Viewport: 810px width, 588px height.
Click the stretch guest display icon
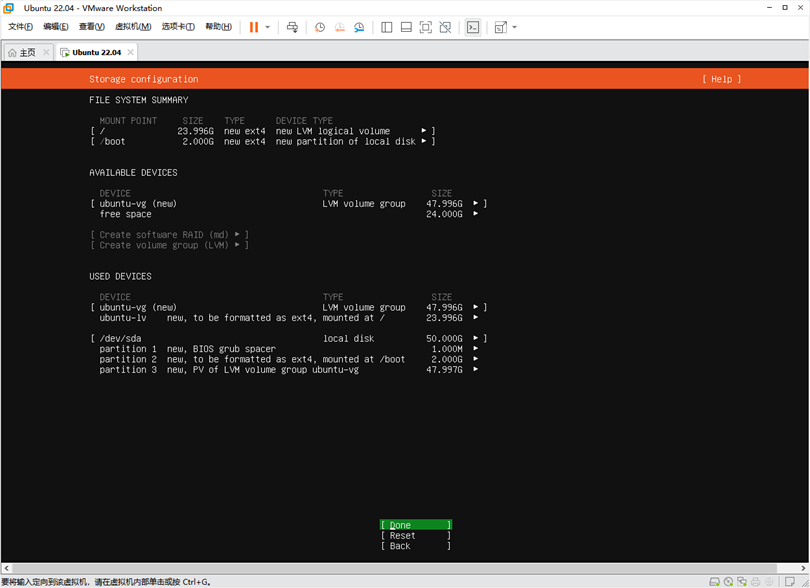(501, 27)
